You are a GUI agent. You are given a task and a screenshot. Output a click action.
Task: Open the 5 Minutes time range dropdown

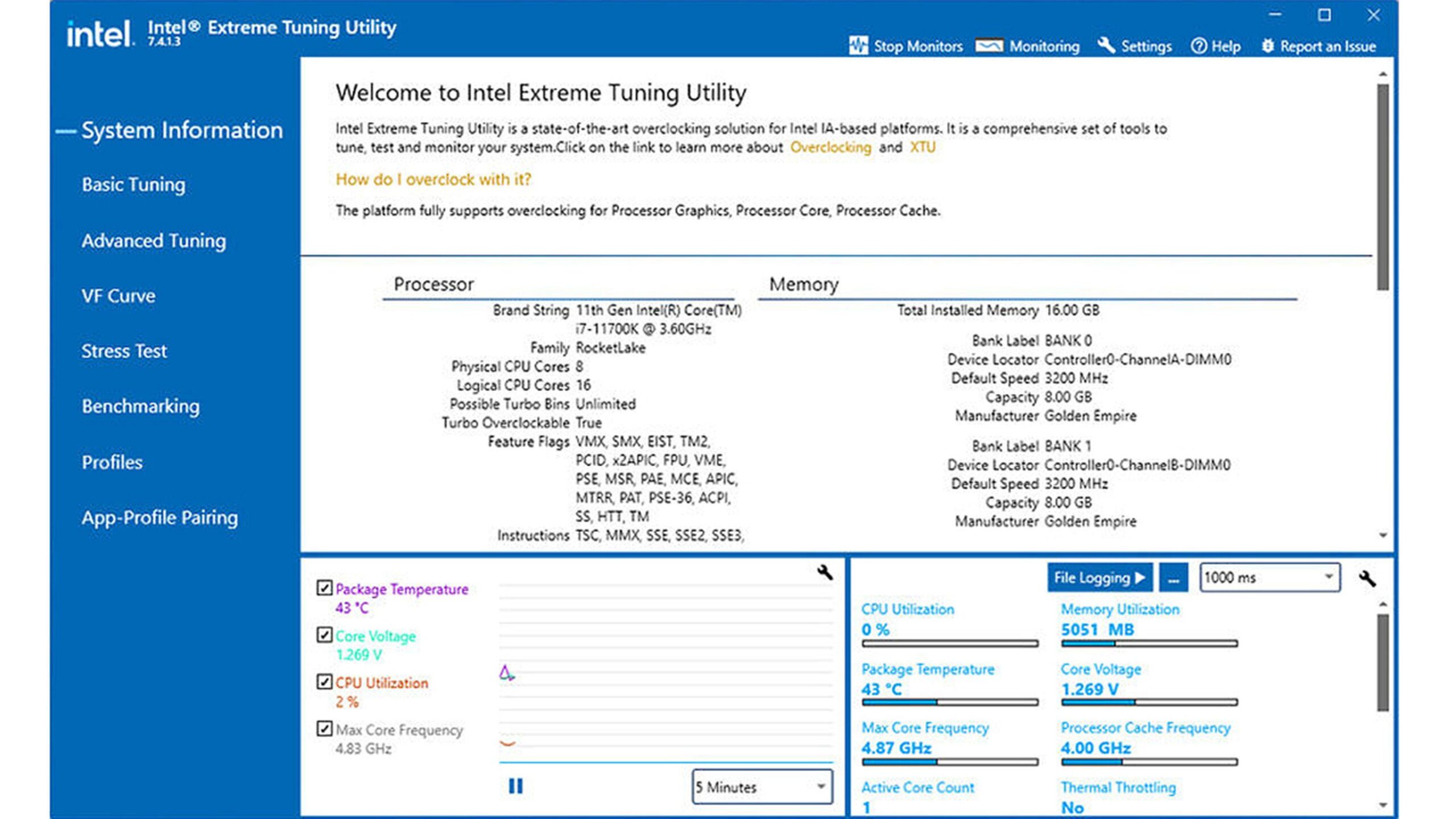point(762,787)
